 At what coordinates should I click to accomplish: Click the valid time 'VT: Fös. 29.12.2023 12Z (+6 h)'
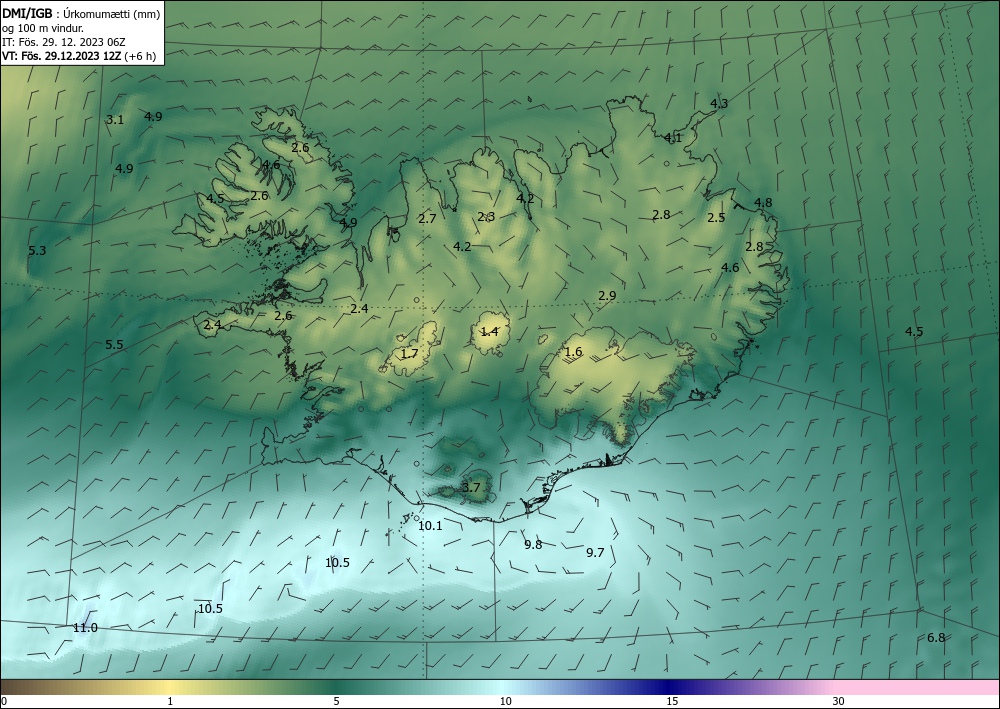tap(79, 55)
